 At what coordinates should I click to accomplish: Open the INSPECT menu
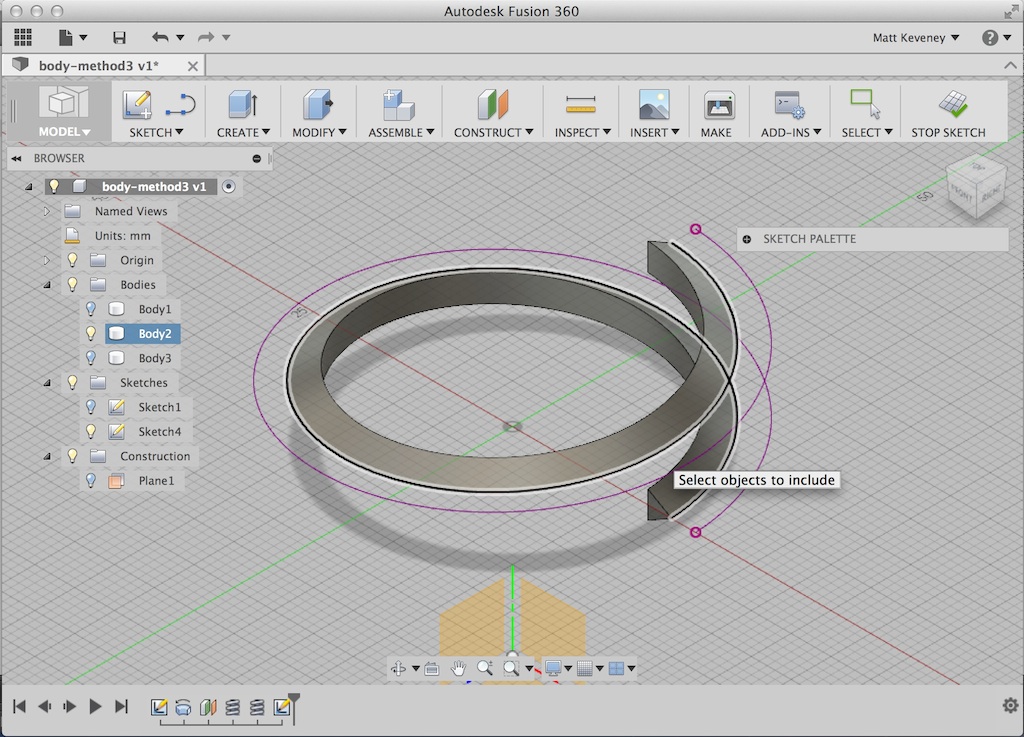(x=583, y=133)
